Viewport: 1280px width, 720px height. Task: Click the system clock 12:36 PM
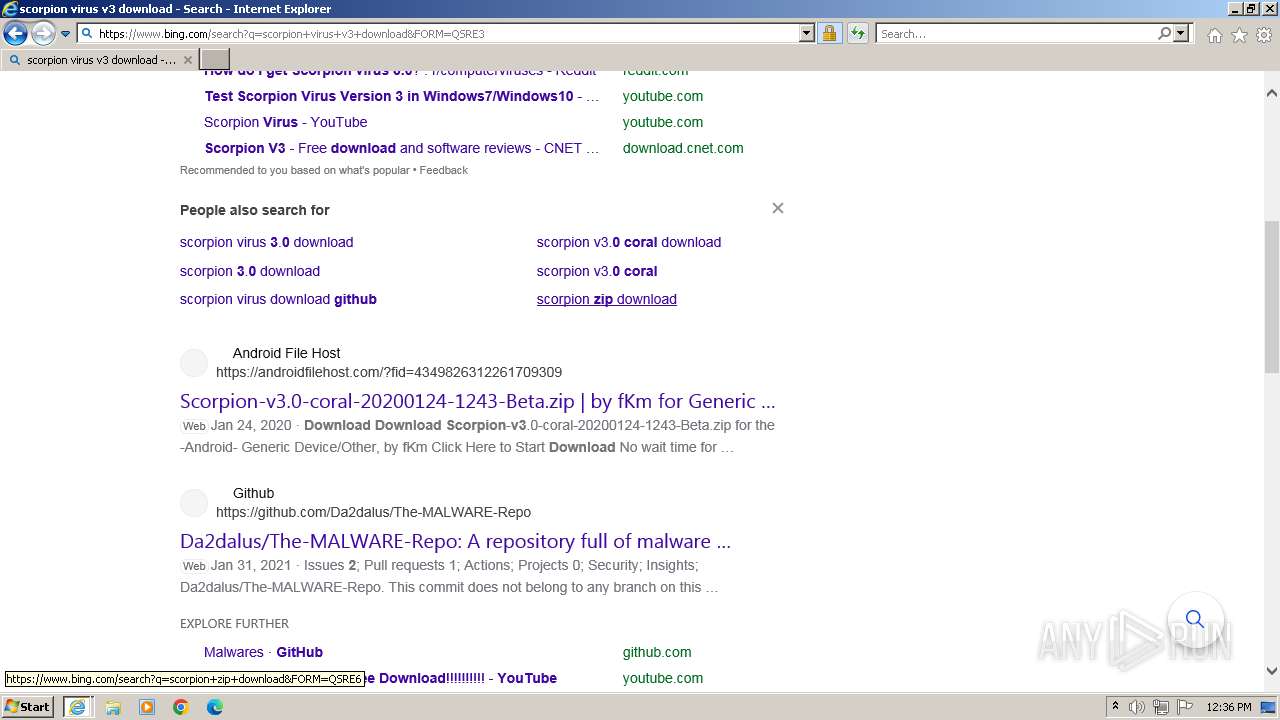point(1229,707)
